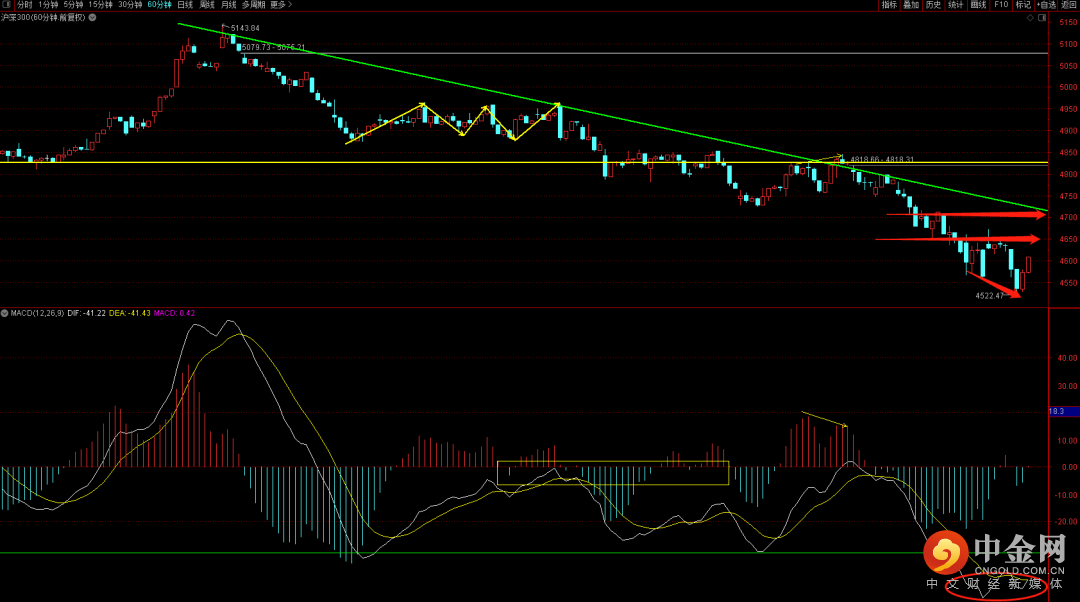
Task: Click the 标记 mark button
Action: pos(1022,5)
